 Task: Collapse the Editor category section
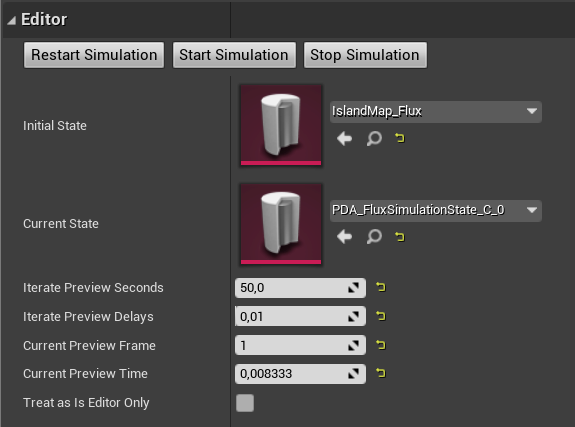click(12, 20)
